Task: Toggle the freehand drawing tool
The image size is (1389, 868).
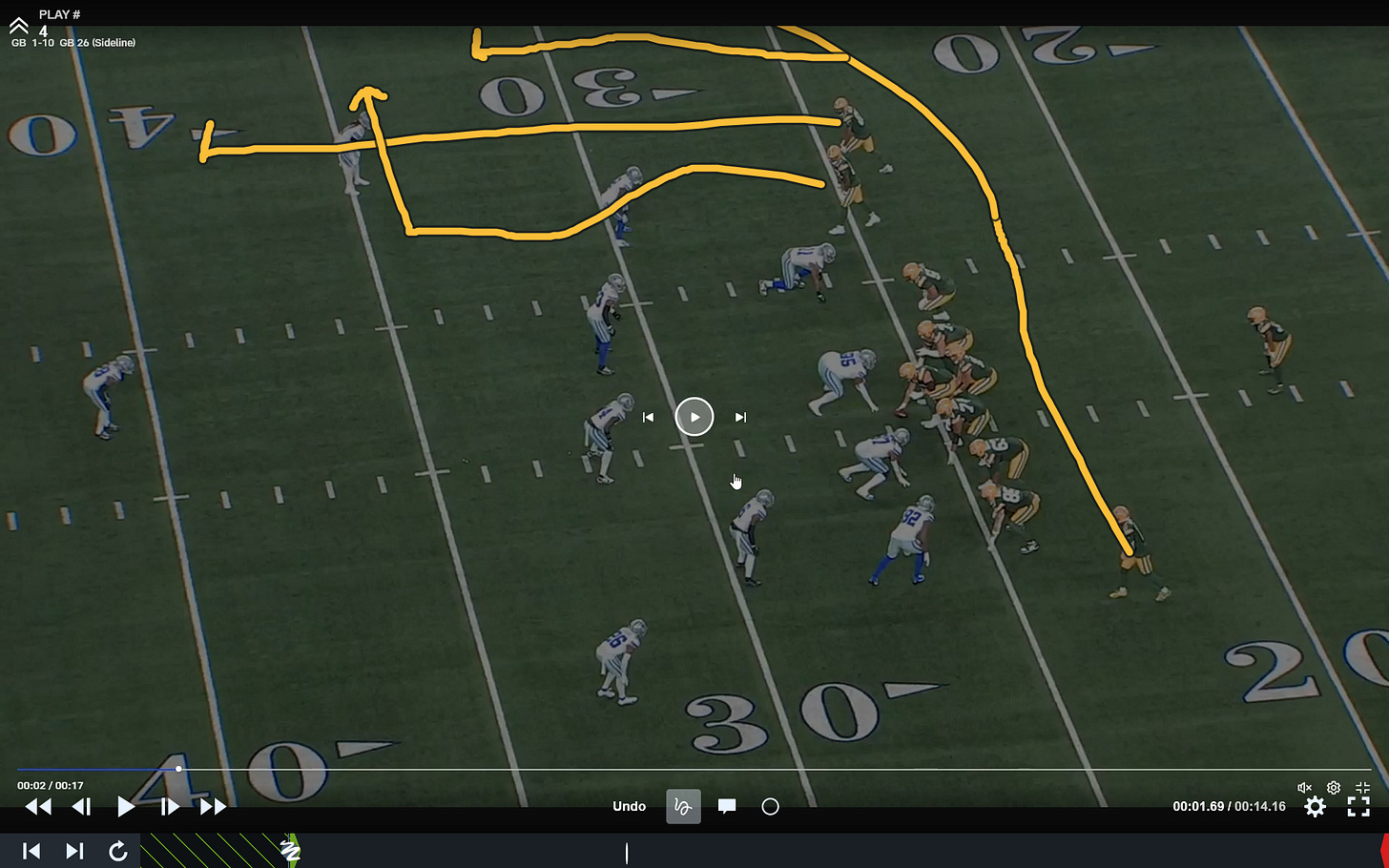Action: 683,806
